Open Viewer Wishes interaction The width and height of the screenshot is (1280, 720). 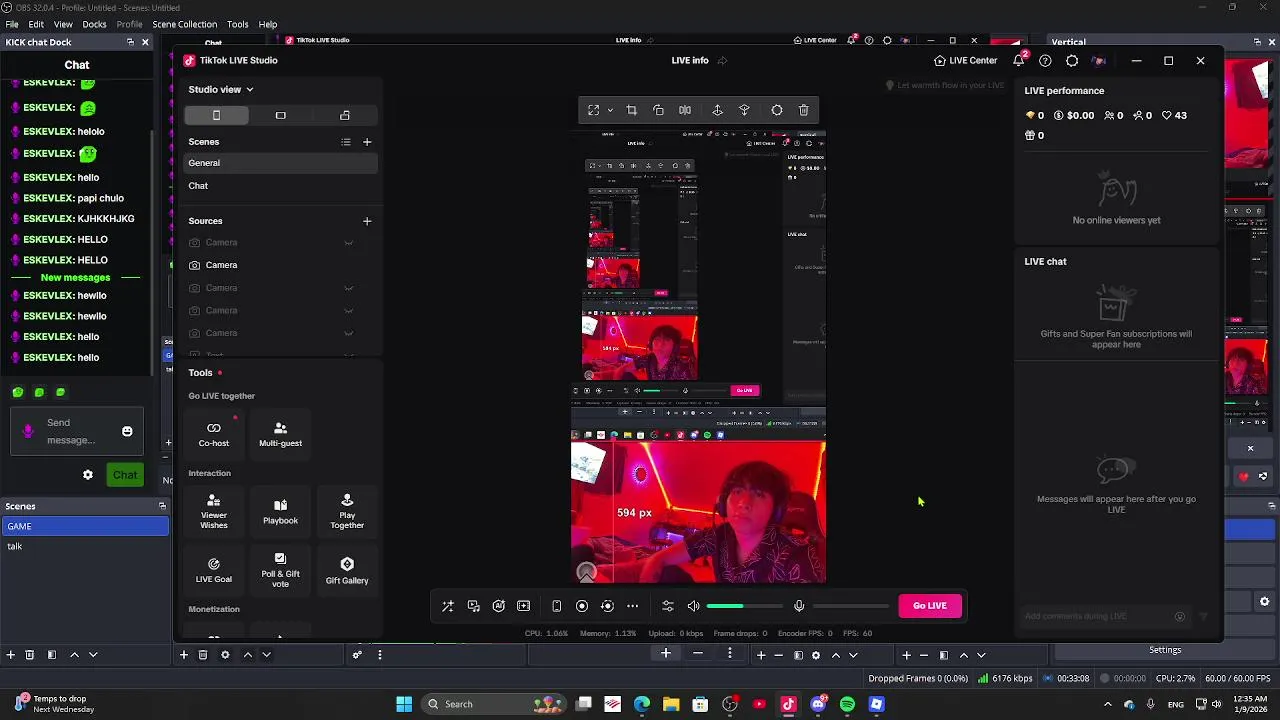[x=214, y=511]
